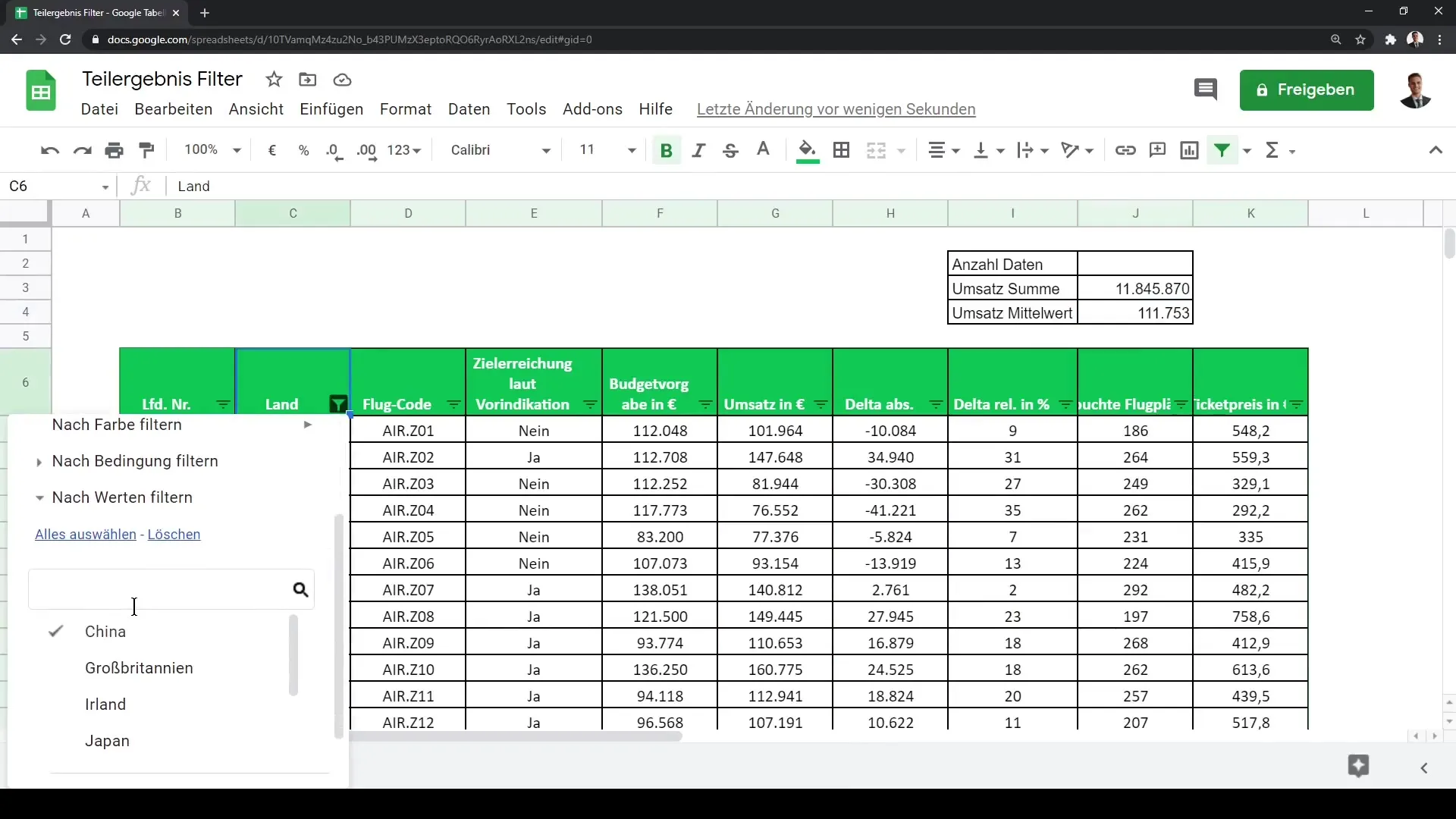The width and height of the screenshot is (1456, 819).
Task: Toggle strikethrough formatting
Action: (730, 150)
